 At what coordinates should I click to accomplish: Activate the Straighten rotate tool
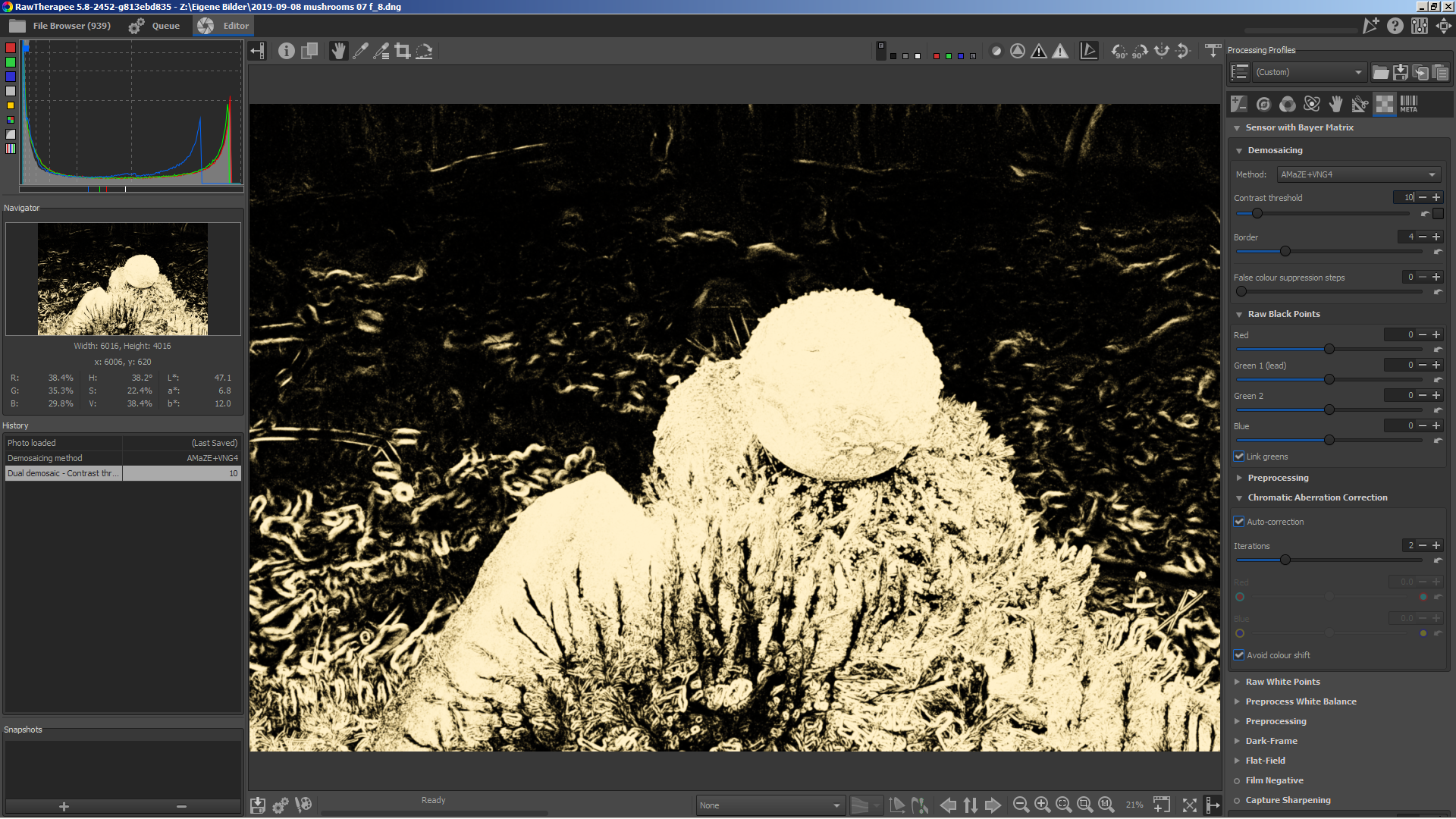[424, 52]
